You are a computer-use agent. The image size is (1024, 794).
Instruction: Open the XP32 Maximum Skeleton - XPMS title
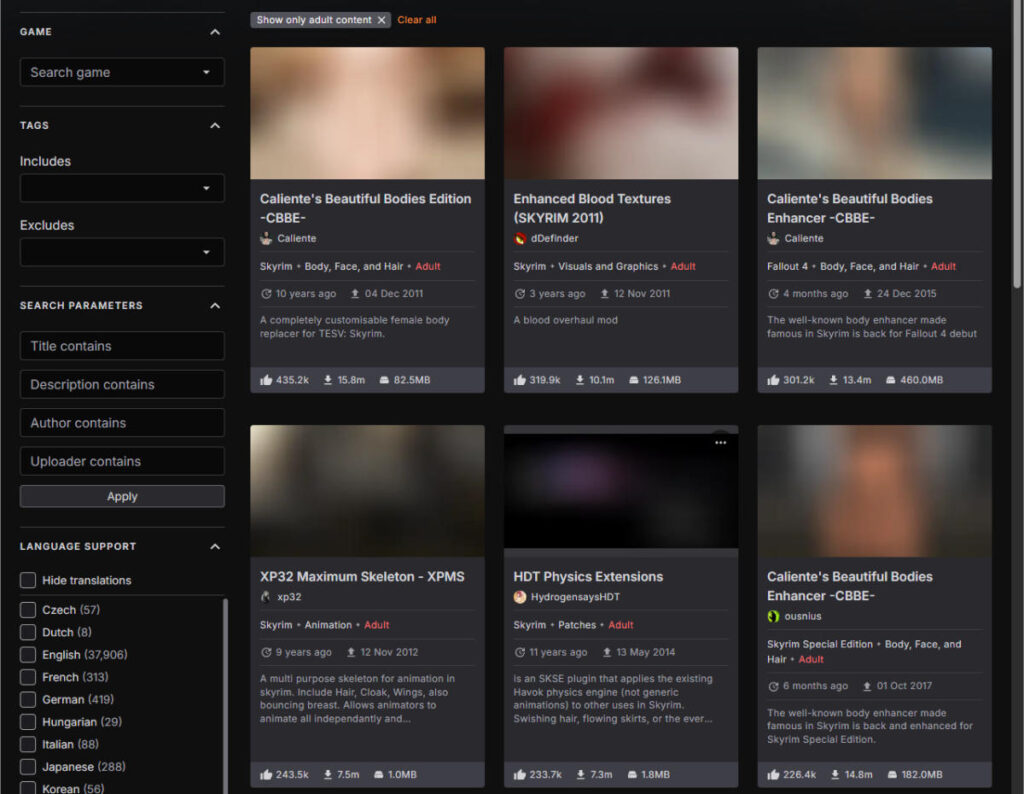pos(362,577)
